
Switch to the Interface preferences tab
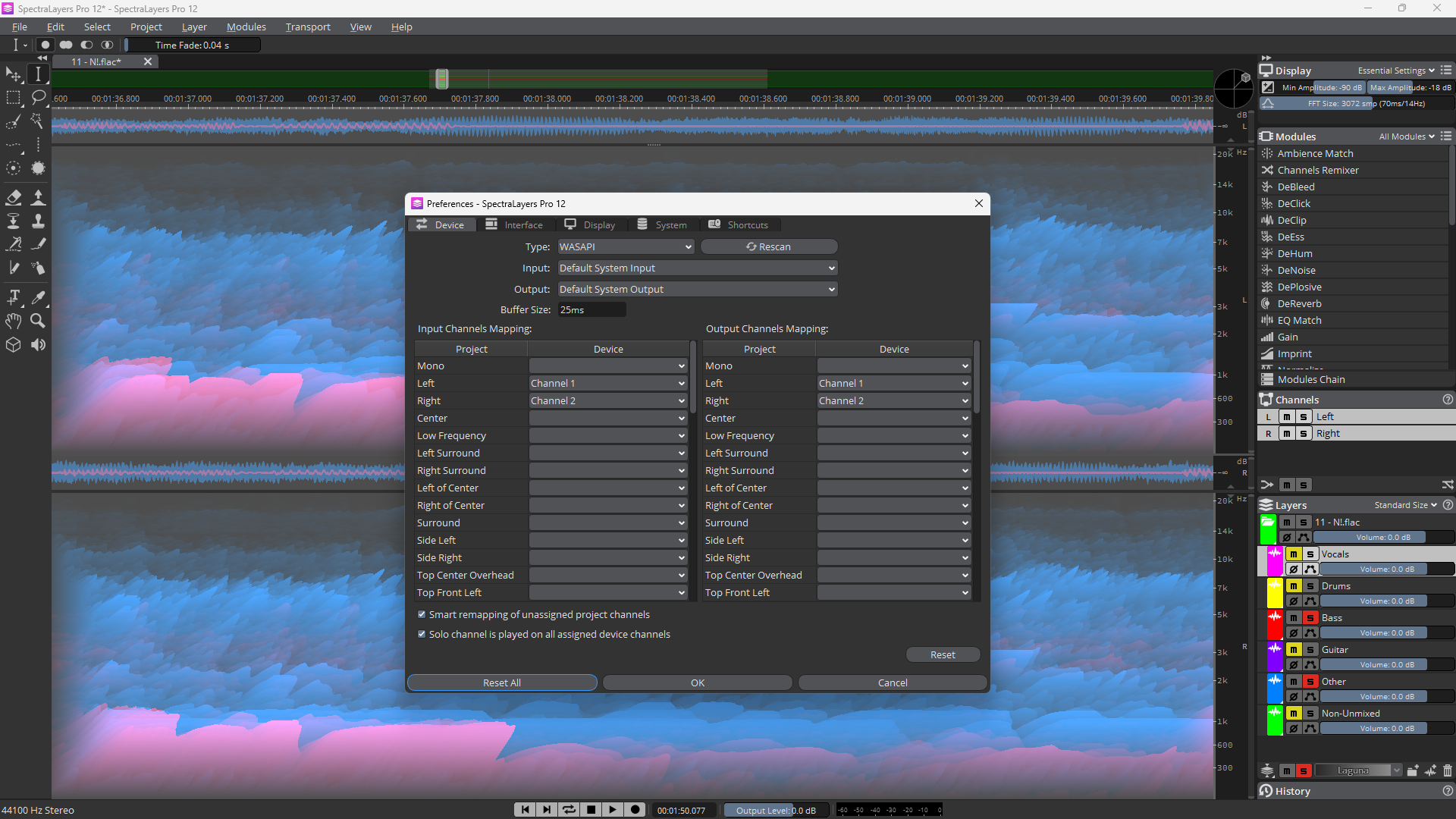515,225
